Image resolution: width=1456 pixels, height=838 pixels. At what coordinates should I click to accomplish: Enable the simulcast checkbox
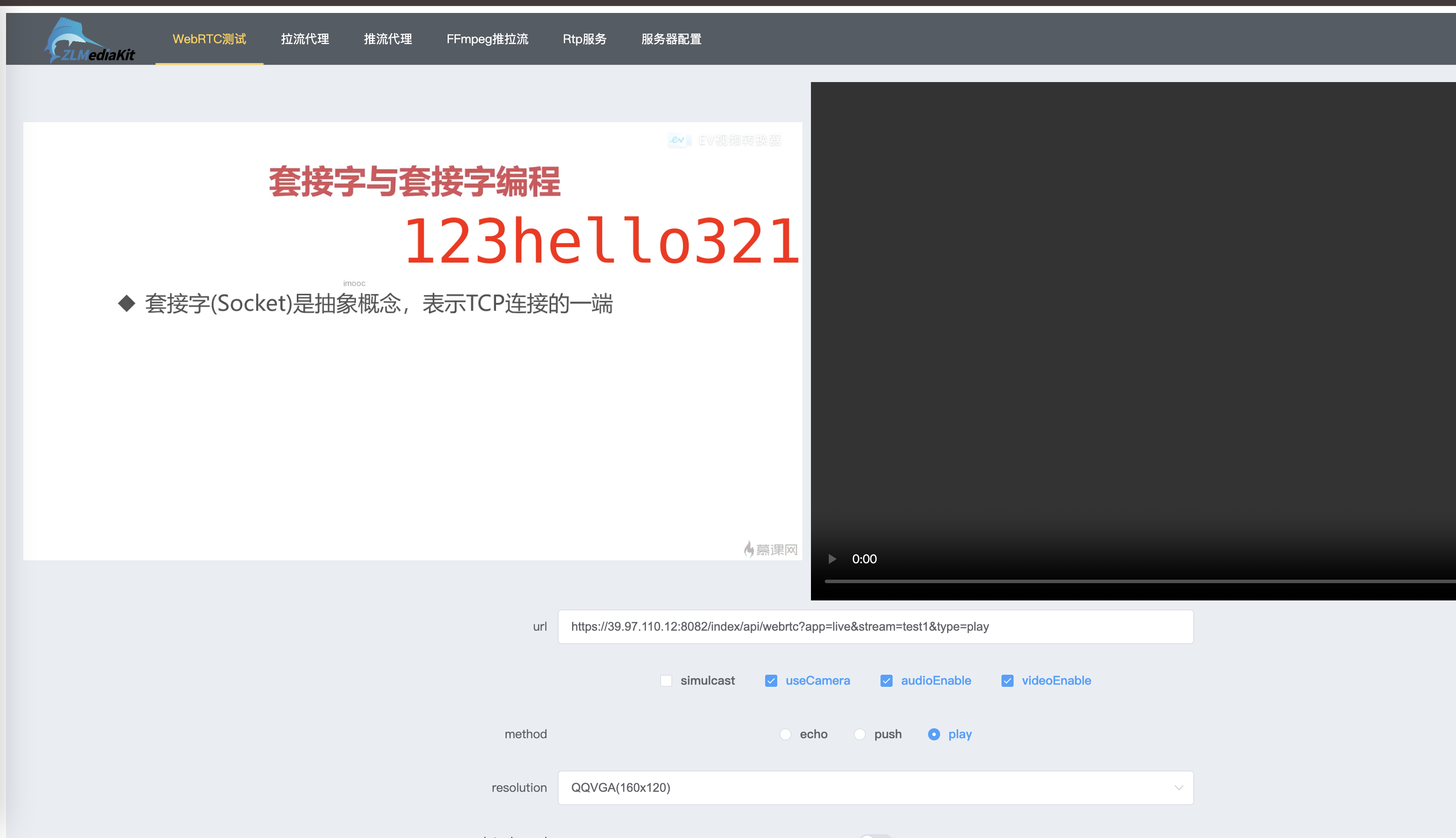(x=666, y=681)
